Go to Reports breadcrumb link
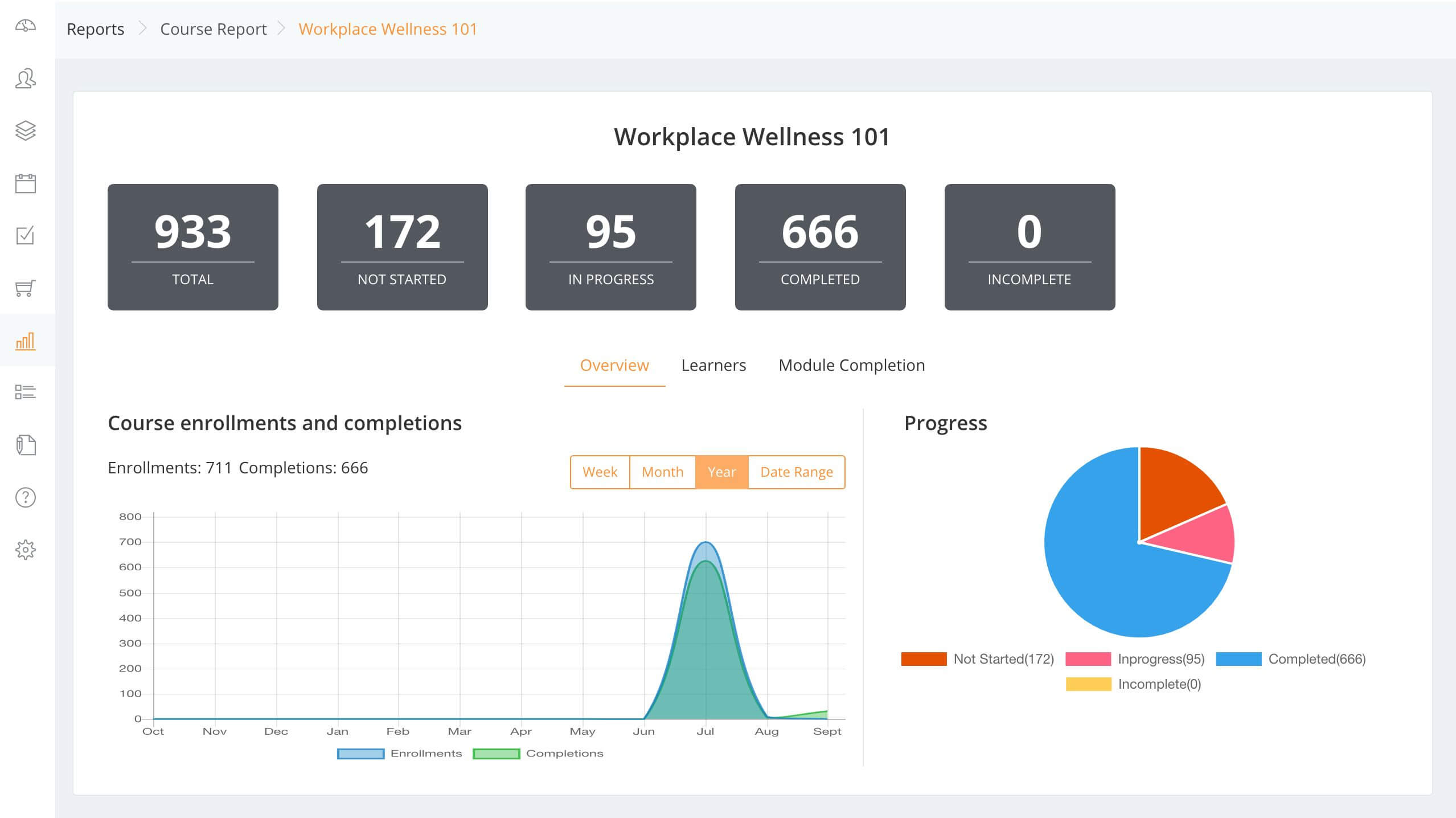 coord(95,29)
